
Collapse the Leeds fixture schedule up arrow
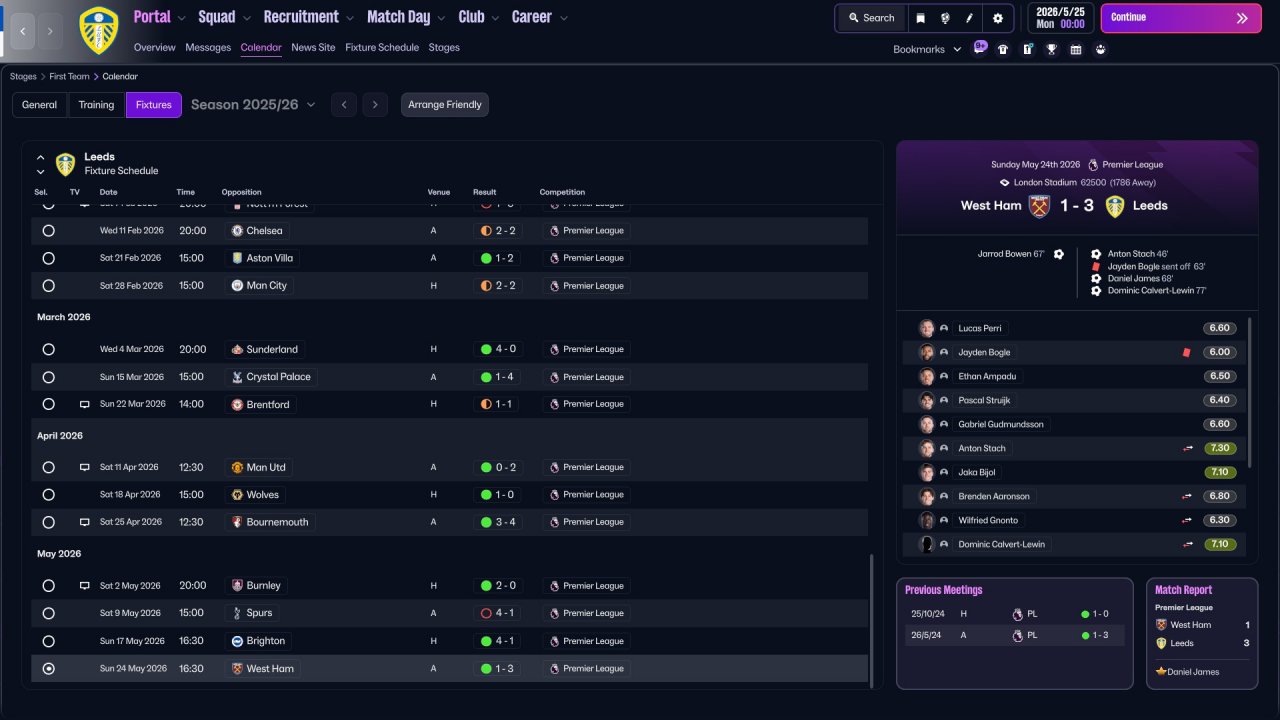click(41, 158)
